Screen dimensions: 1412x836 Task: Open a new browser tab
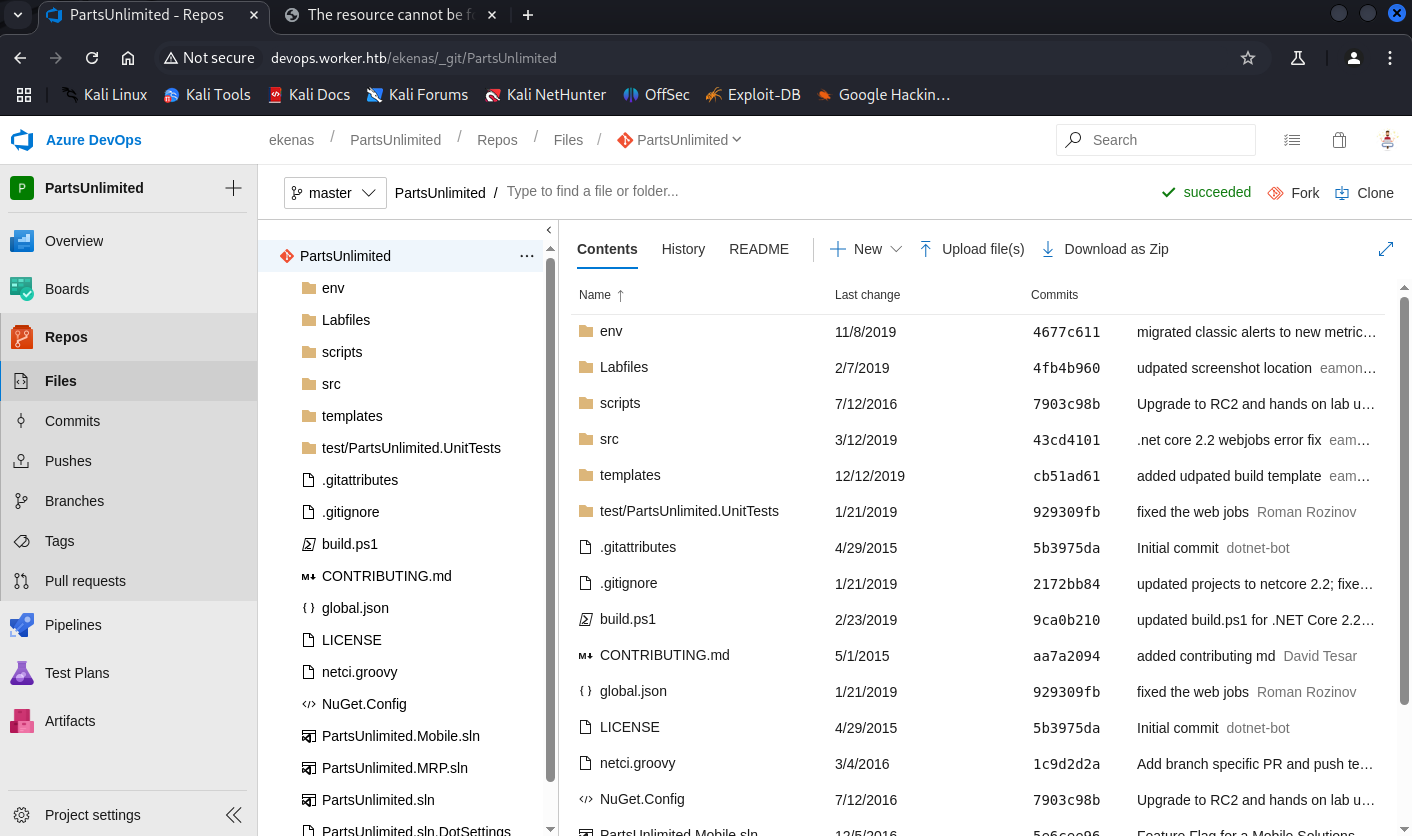528,15
